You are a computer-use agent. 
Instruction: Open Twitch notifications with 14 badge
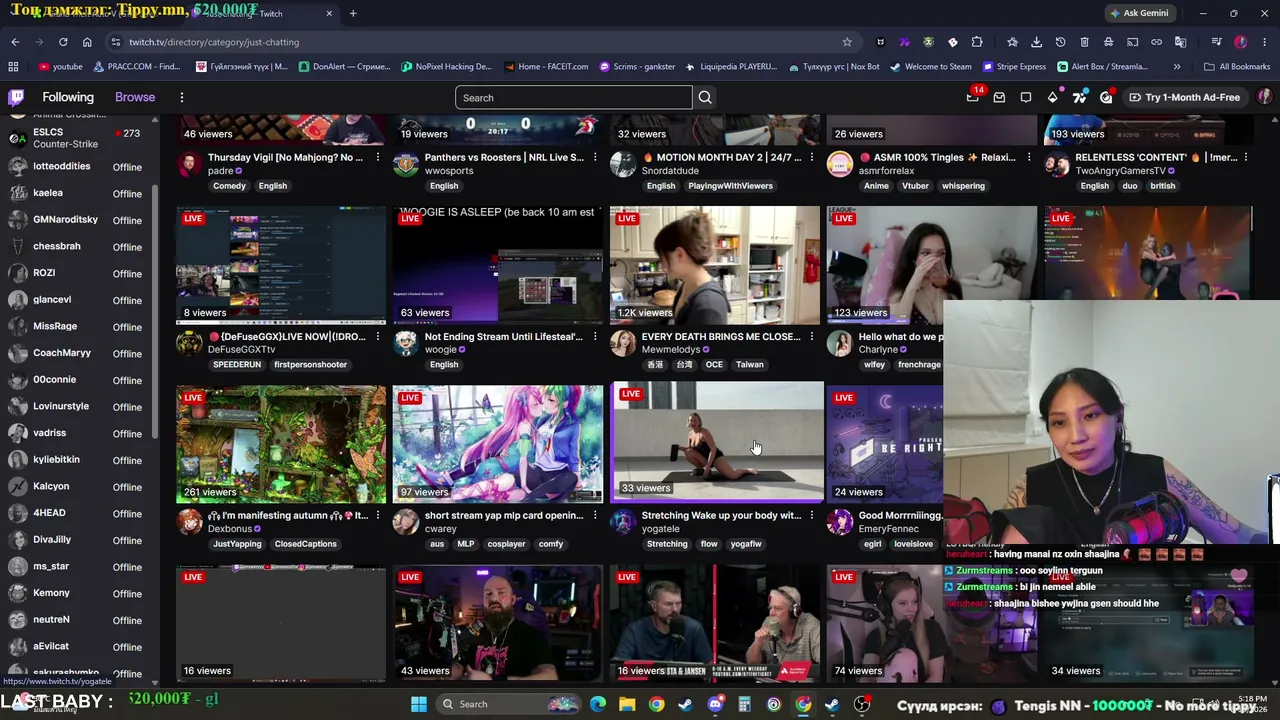[973, 97]
